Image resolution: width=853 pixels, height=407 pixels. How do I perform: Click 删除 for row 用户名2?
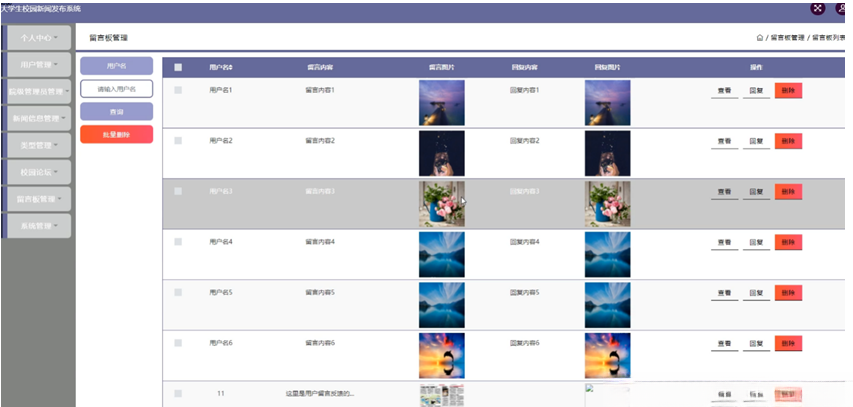click(x=788, y=141)
